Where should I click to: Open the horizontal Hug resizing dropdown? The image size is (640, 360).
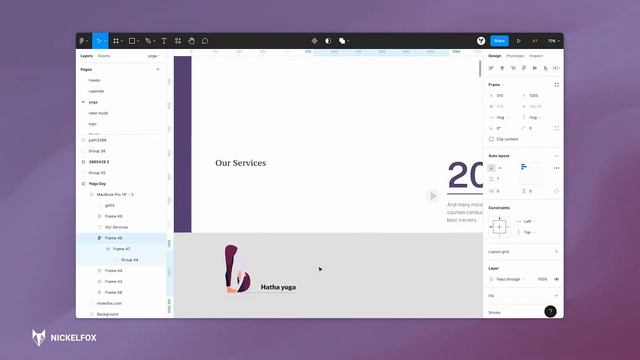pos(501,118)
